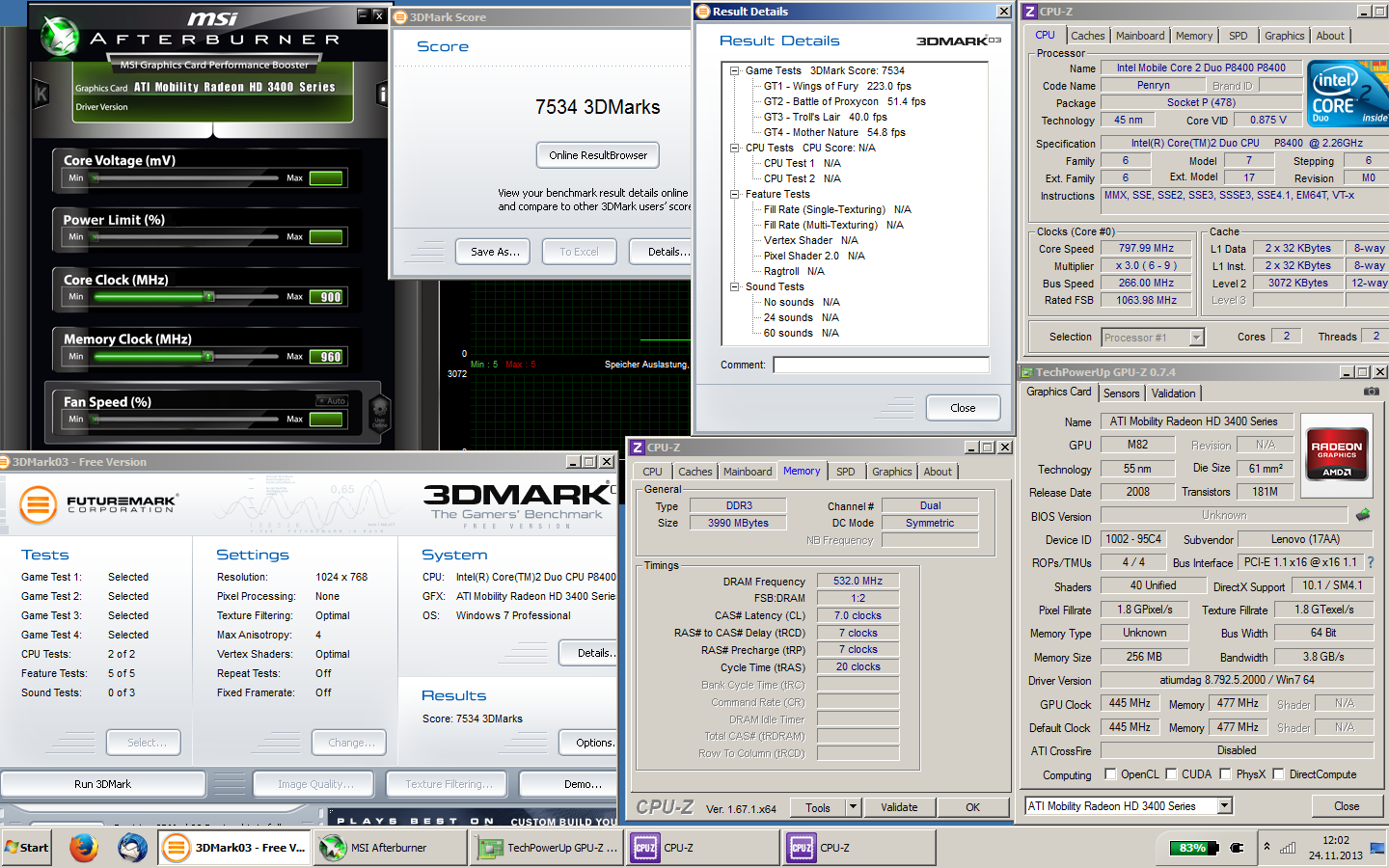Click the power plug tray icon
The width and height of the screenshot is (1389, 868).
[x=1238, y=848]
